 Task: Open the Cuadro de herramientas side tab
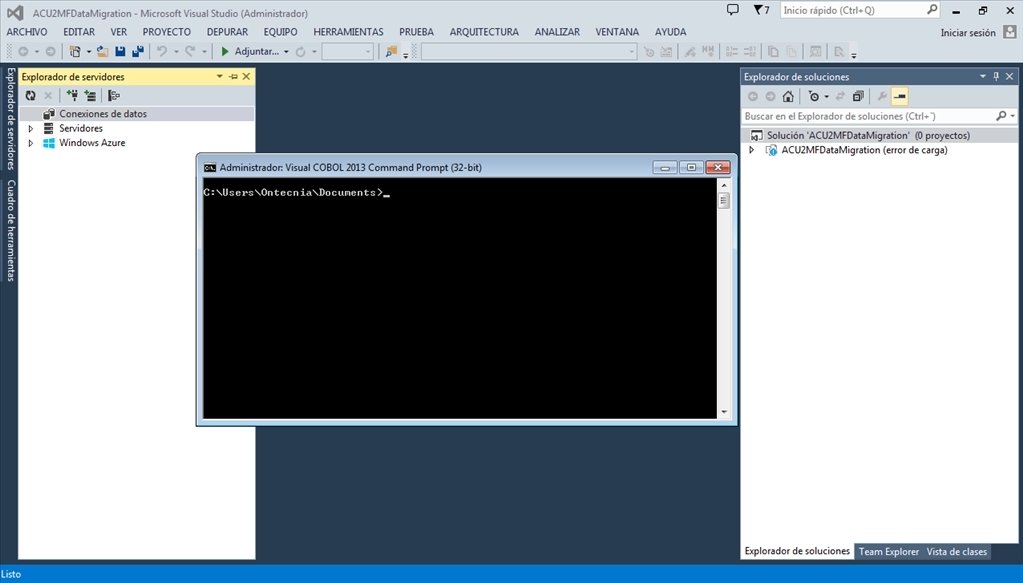(x=10, y=230)
